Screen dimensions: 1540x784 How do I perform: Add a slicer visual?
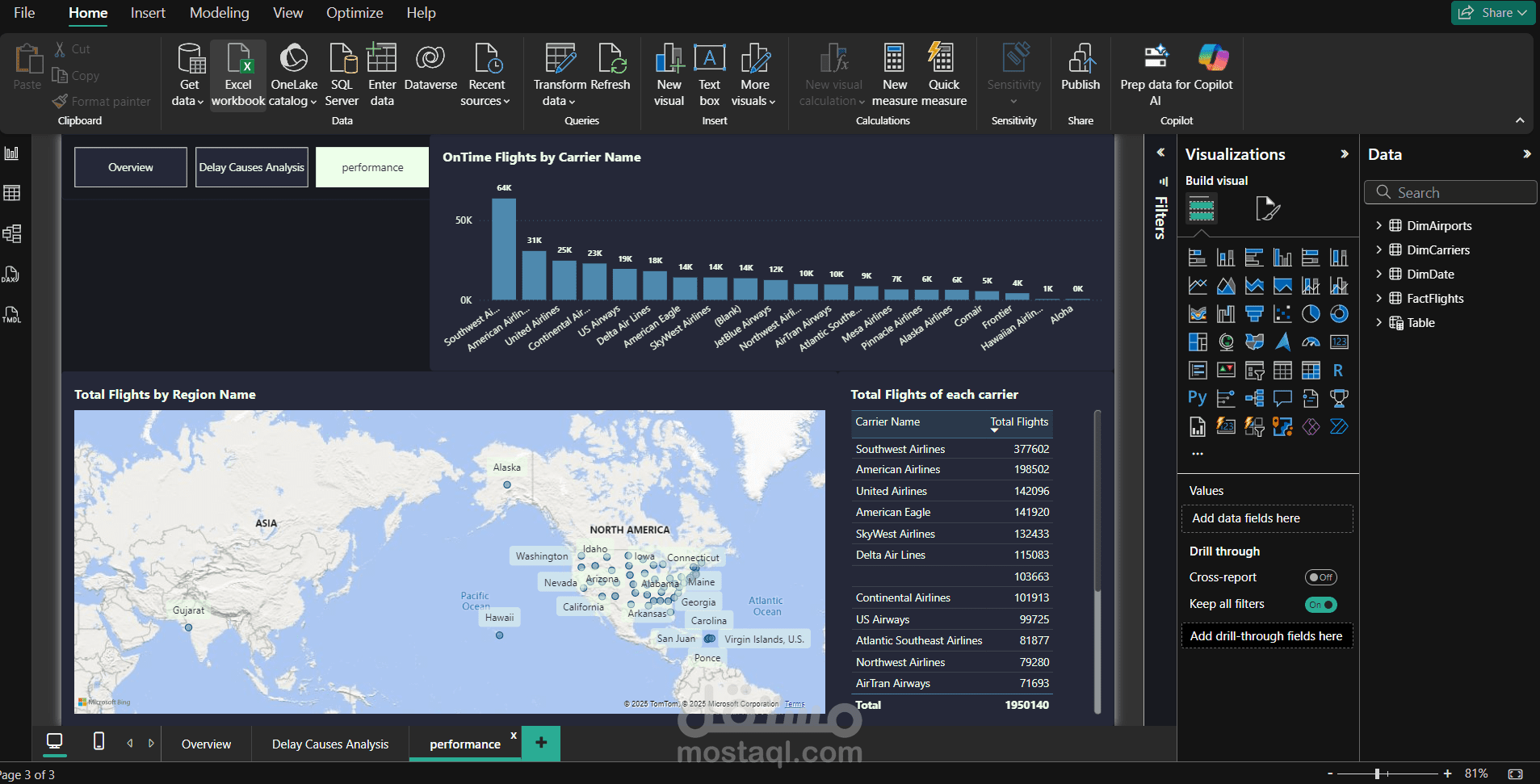(1254, 371)
